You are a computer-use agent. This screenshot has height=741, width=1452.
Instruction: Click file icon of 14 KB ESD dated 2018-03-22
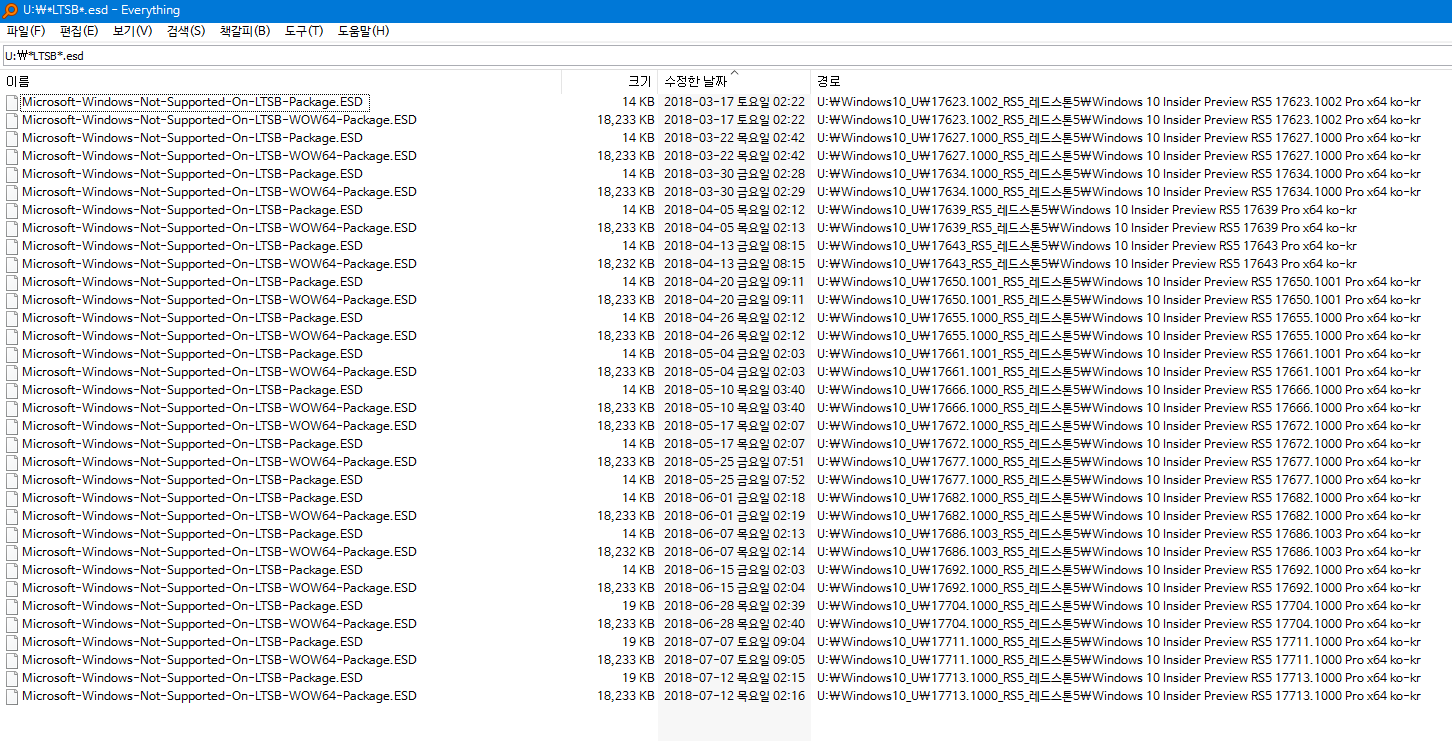(x=12, y=138)
